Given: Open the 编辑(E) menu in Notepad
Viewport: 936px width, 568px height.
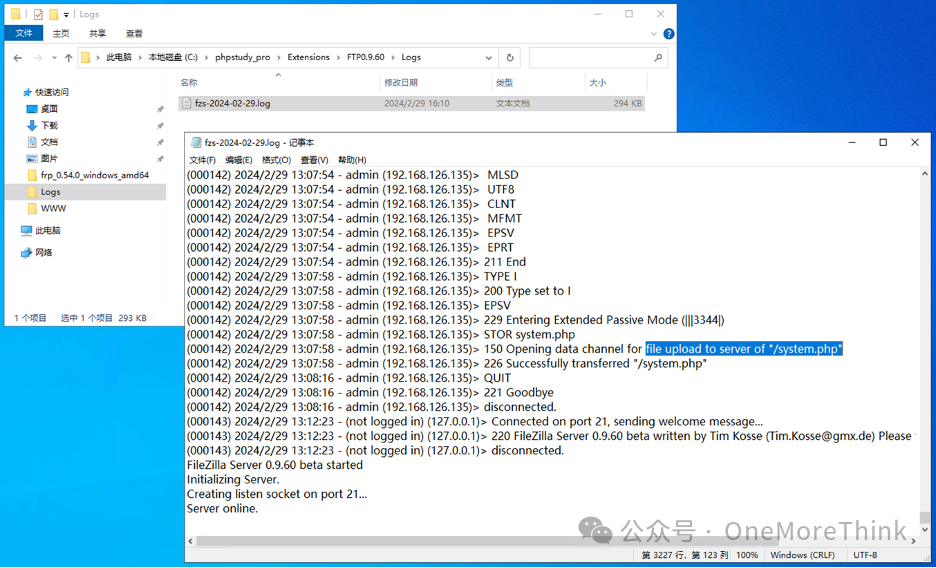Looking at the screenshot, I should click(239, 160).
